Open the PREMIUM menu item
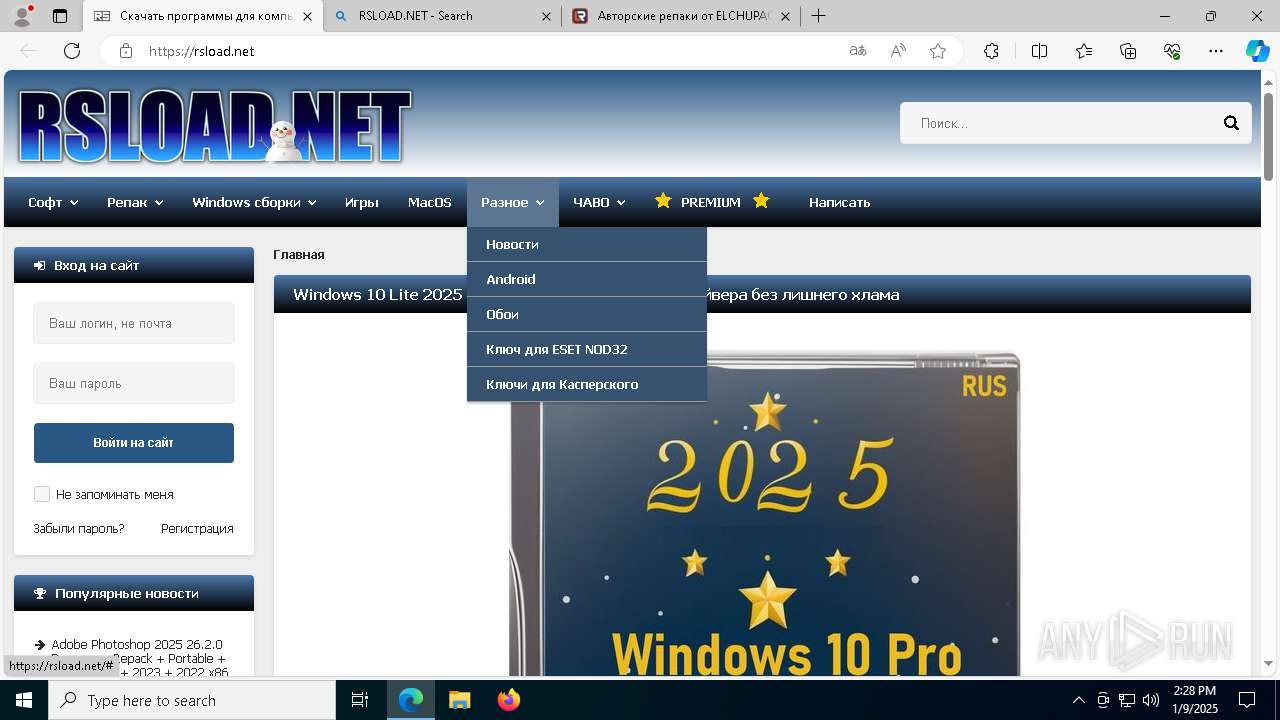 click(711, 202)
